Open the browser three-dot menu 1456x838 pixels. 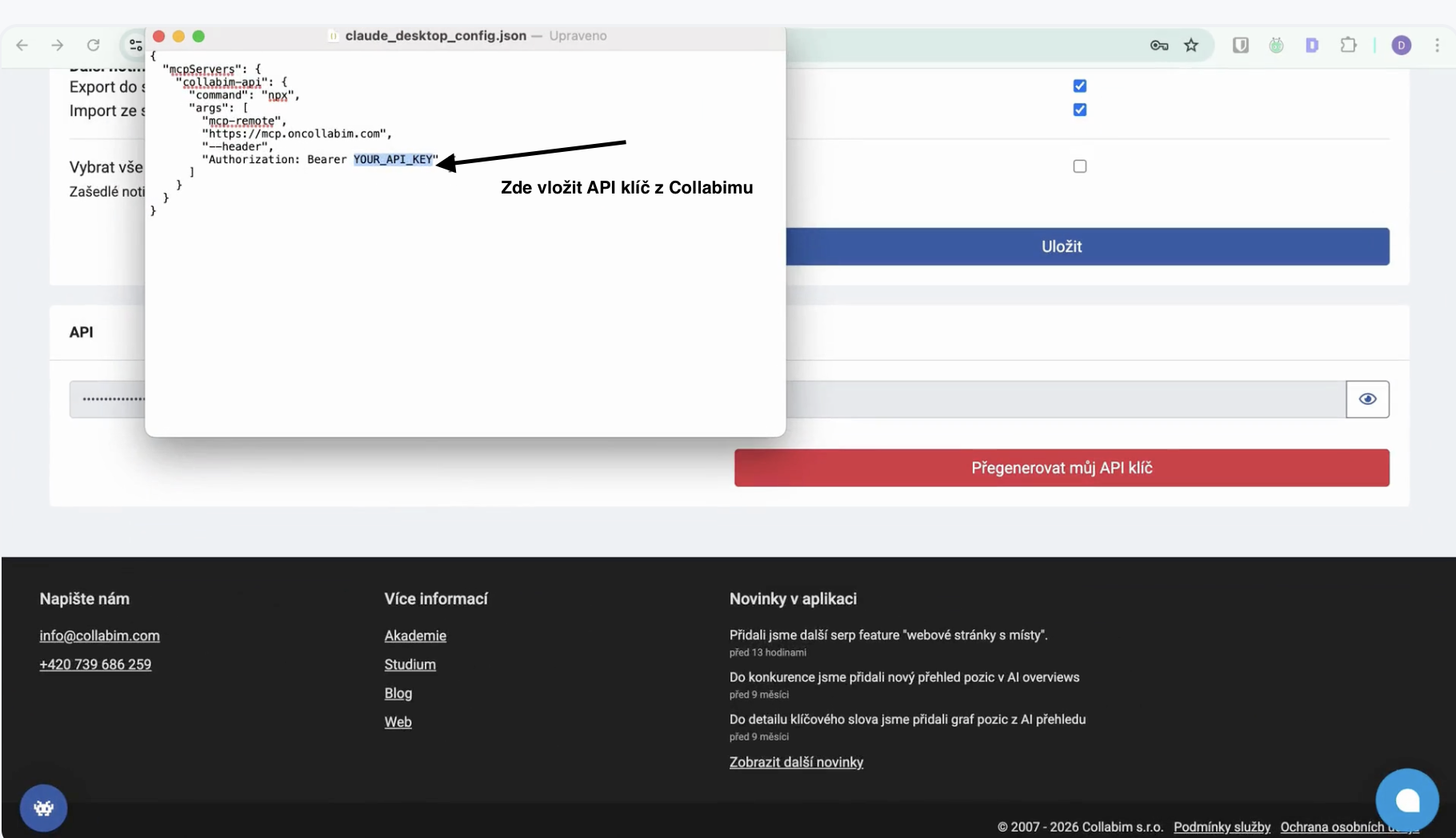tap(1437, 46)
